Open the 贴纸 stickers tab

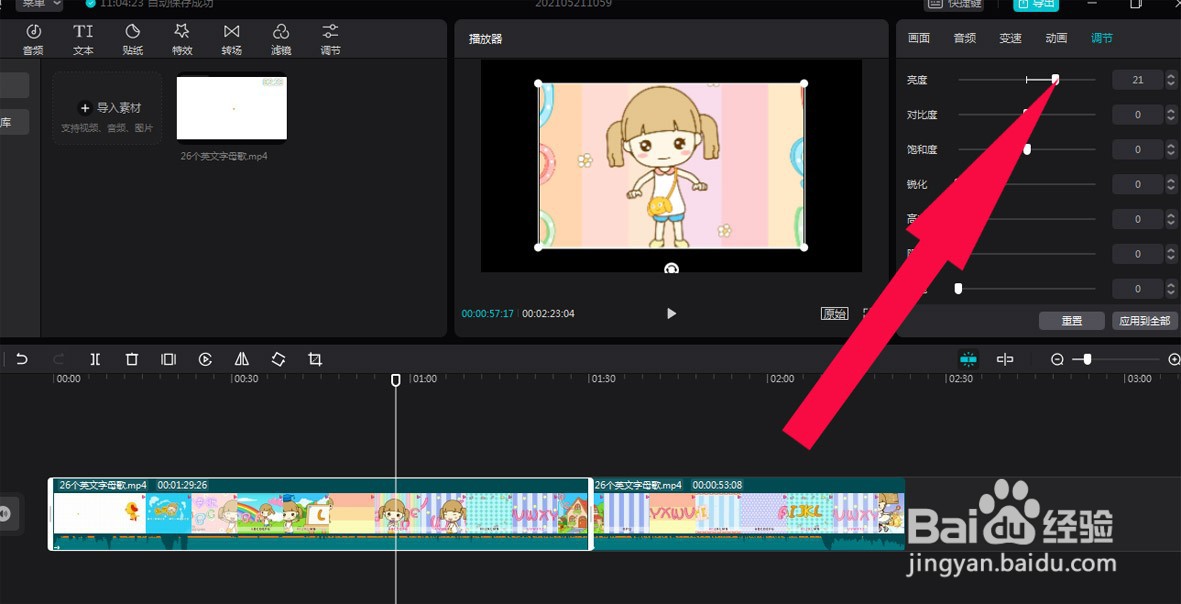pyautogui.click(x=133, y=39)
